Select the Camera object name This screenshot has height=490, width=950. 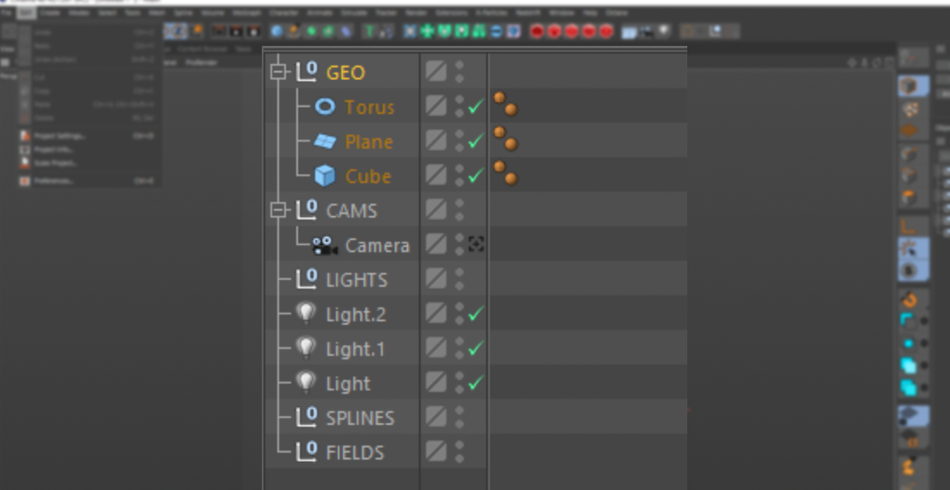pos(377,245)
